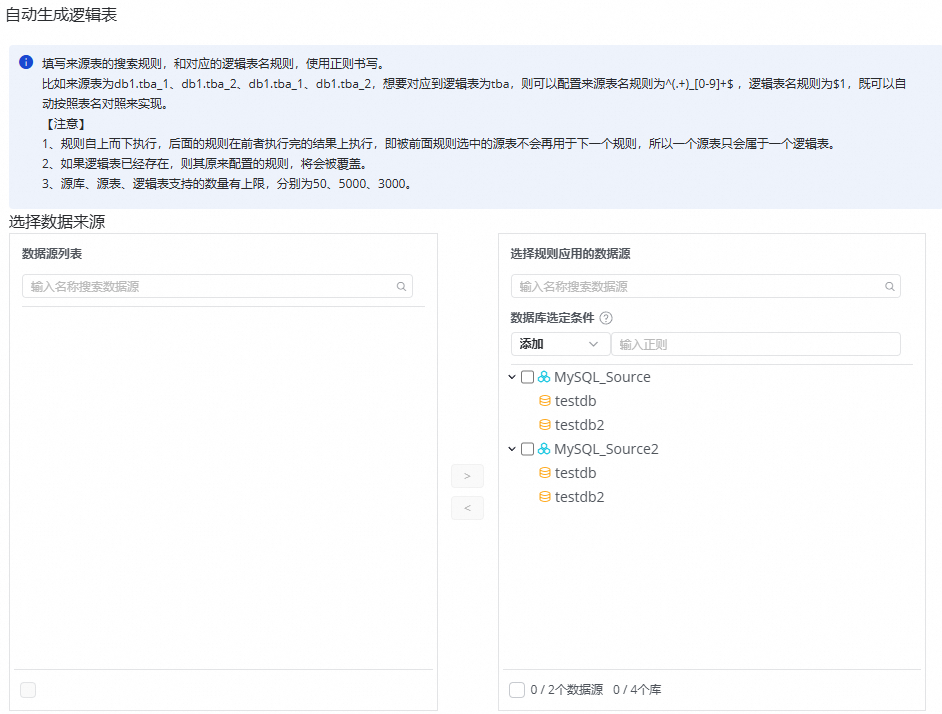Image resolution: width=942 pixels, height=714 pixels.
Task: Collapse the MySQL_Source tree node
Action: click(511, 377)
